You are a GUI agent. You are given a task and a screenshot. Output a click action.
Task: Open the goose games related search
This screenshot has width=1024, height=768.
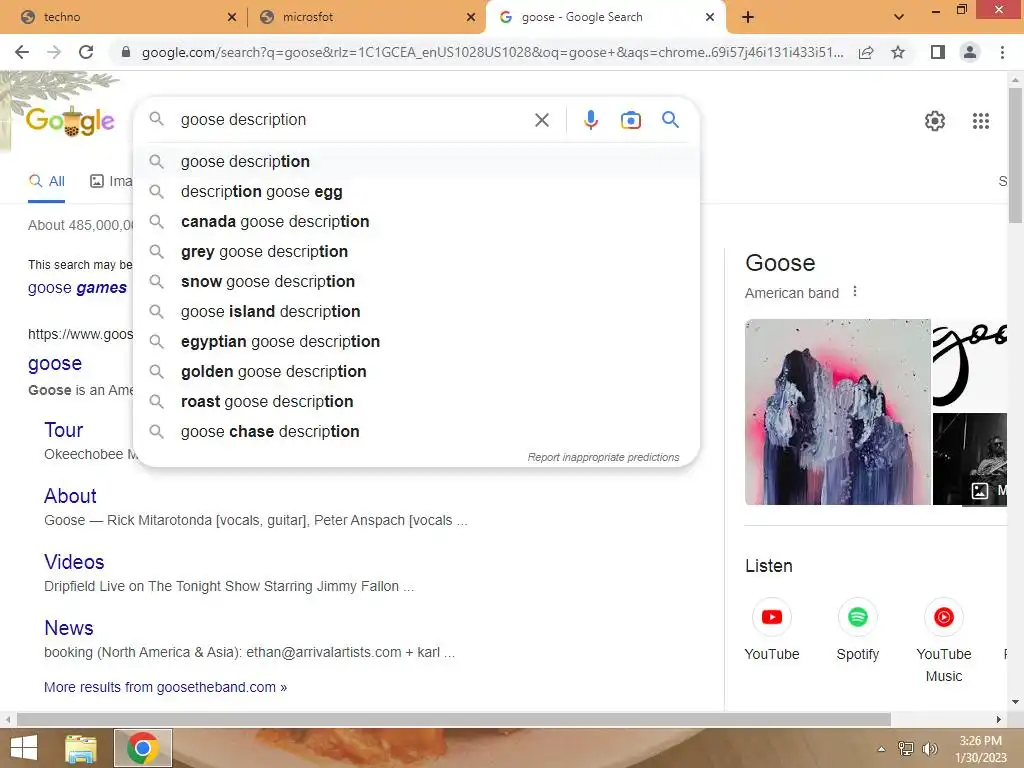[77, 287]
